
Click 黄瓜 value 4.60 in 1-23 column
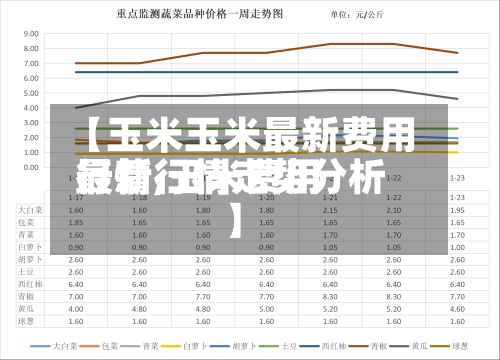[x=457, y=309]
